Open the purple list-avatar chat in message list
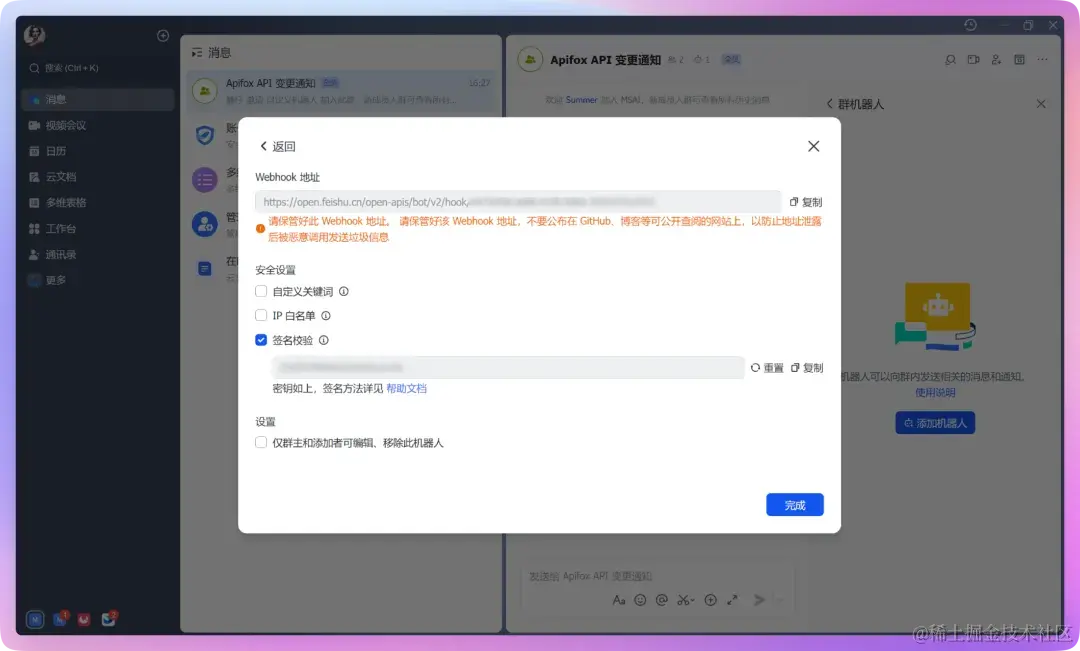Screen dimensions: 1080x651 point(205,180)
